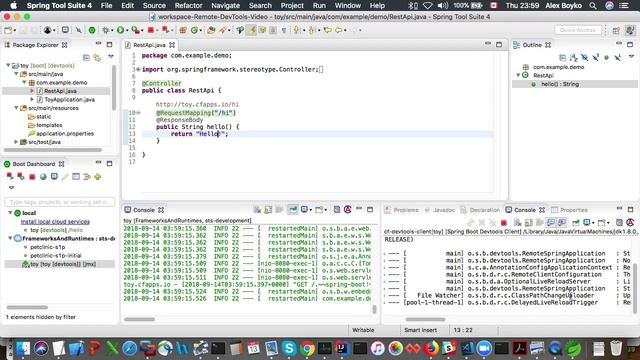Toggle Pin Console in left Console view

(x=293, y=210)
